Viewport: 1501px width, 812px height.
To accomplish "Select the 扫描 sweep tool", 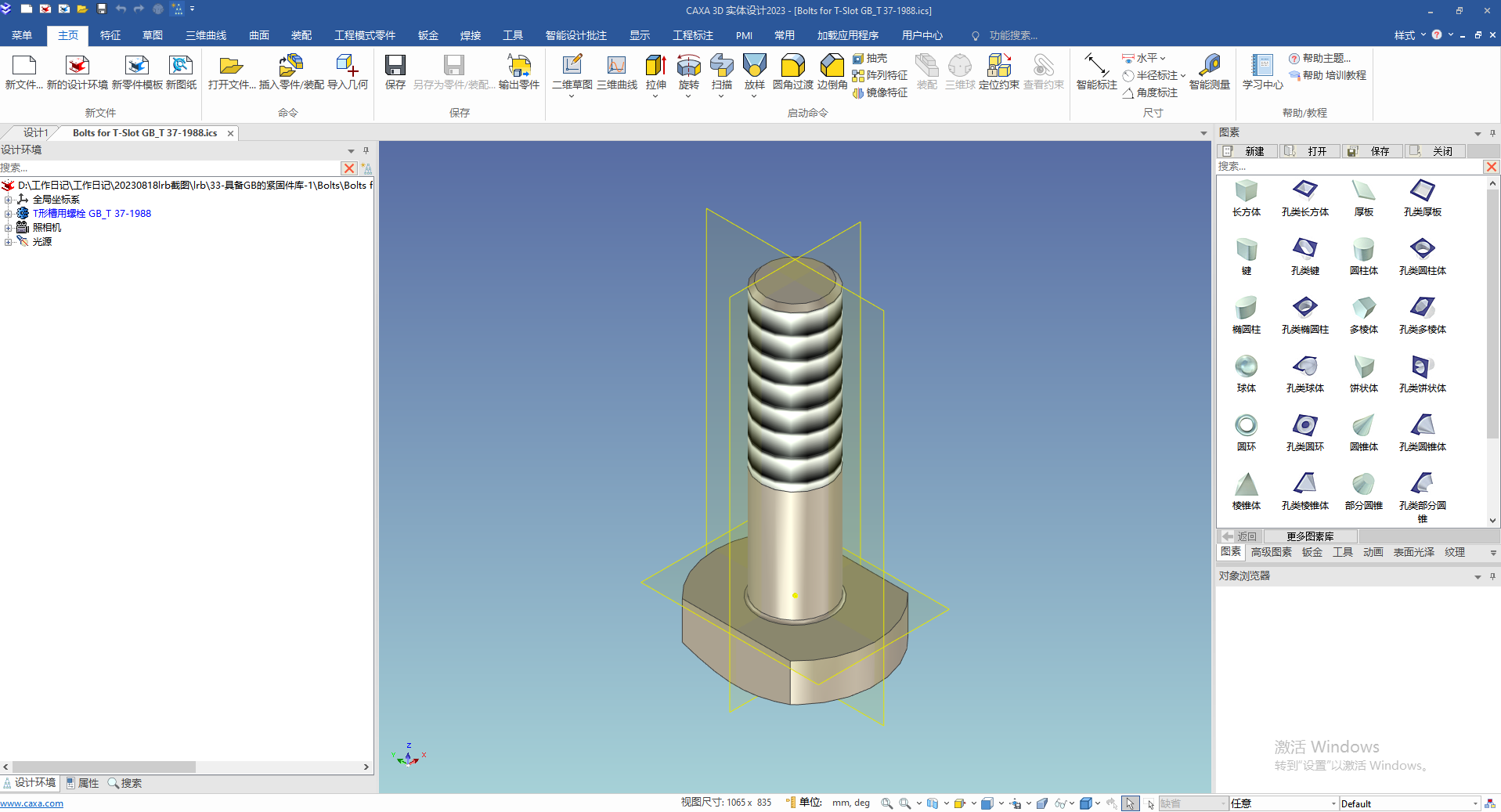I will tap(722, 72).
